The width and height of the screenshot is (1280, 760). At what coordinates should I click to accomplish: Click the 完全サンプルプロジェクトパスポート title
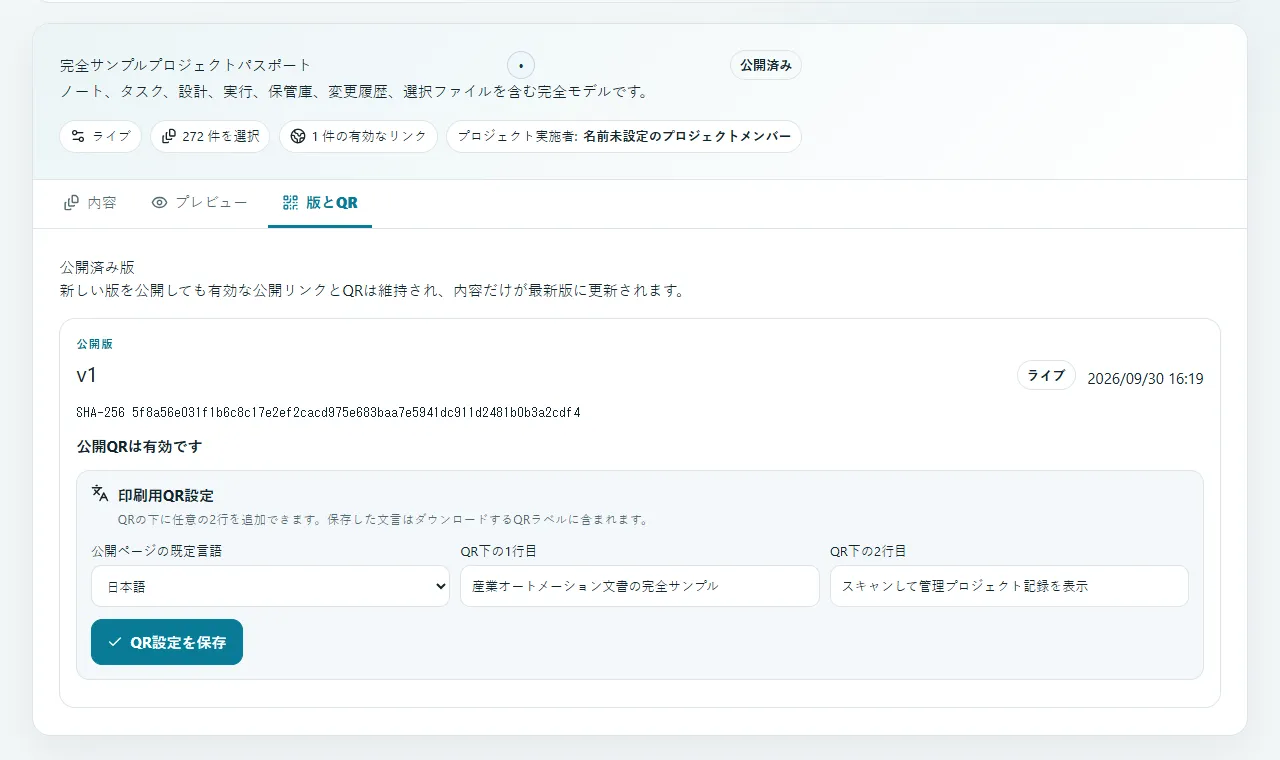pyautogui.click(x=186, y=65)
